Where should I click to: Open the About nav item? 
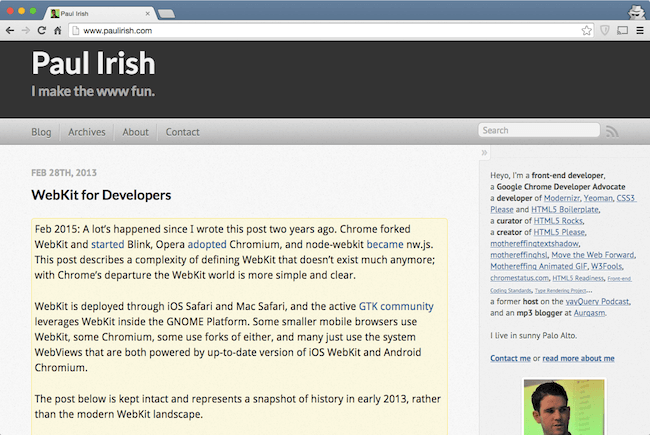[135, 132]
